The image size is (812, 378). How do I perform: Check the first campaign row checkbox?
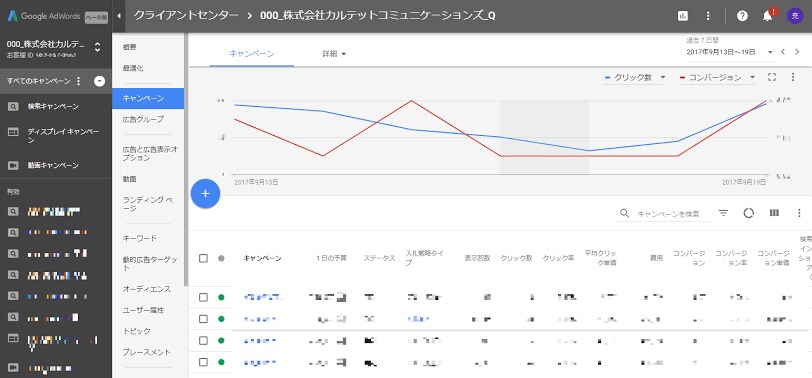[204, 297]
